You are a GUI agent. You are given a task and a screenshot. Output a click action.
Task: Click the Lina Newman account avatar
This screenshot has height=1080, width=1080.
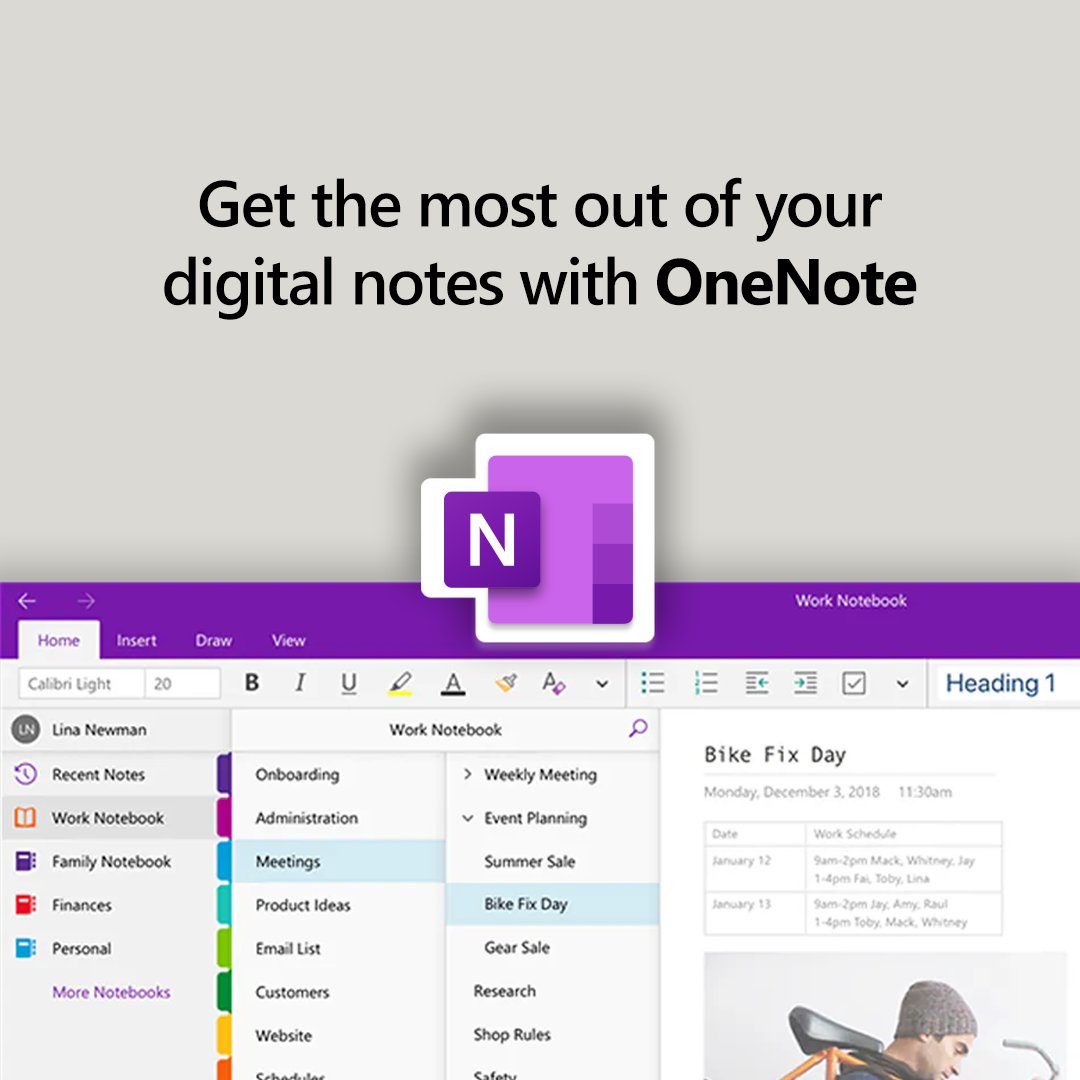(x=25, y=729)
